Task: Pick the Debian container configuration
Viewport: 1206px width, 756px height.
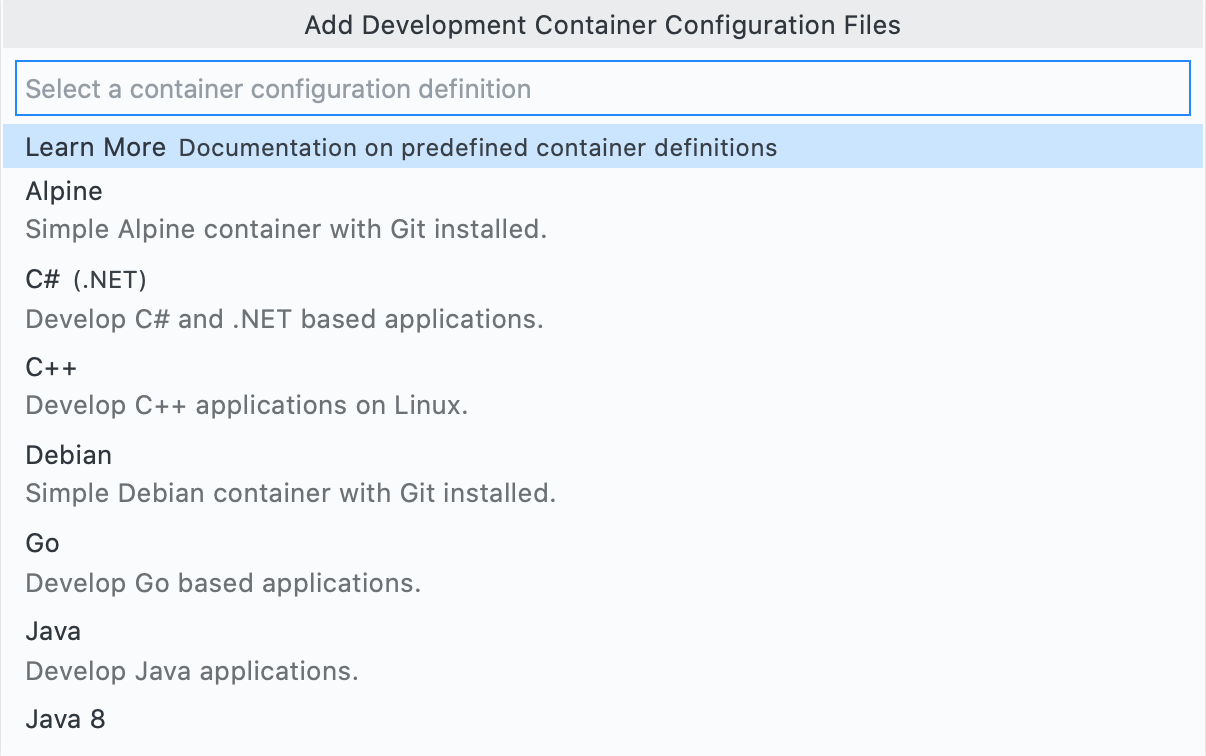Action: 68,455
